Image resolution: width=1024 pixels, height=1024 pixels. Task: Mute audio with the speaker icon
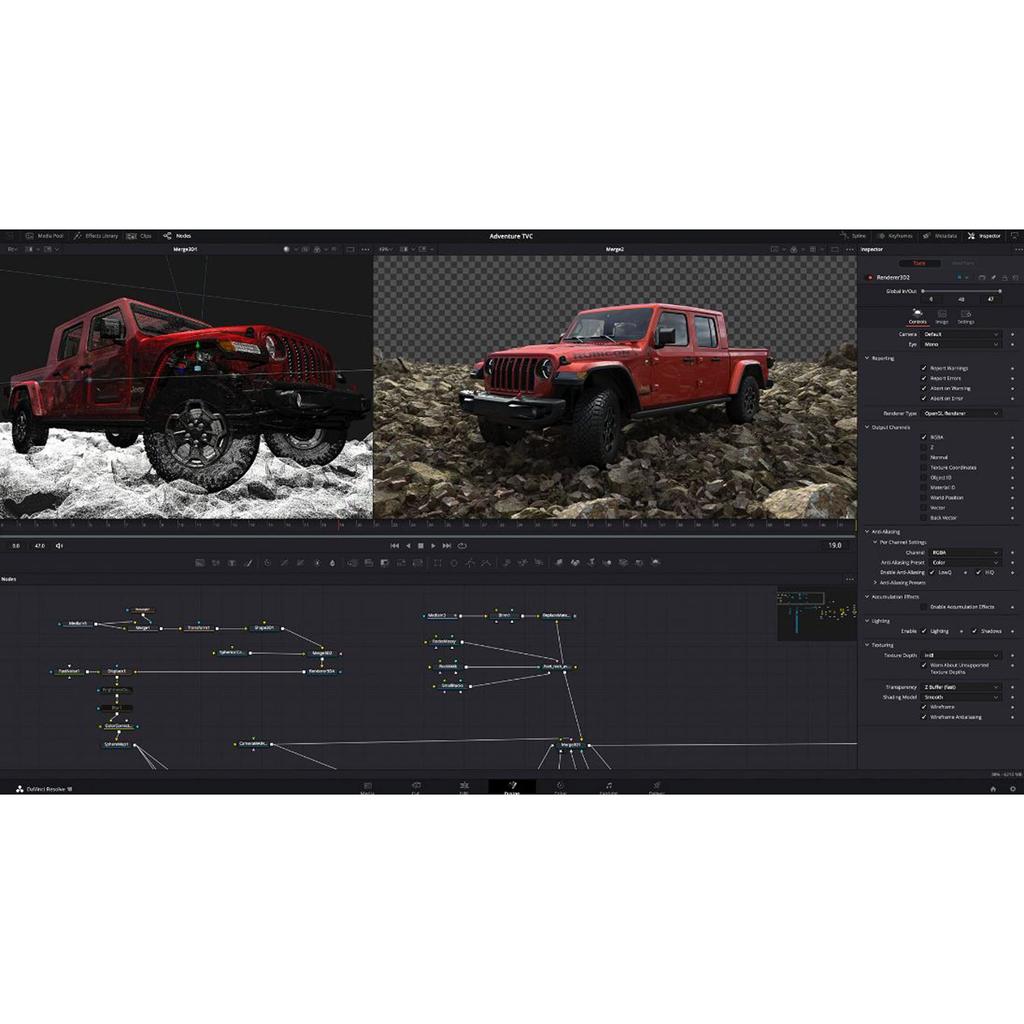pyautogui.click(x=59, y=545)
